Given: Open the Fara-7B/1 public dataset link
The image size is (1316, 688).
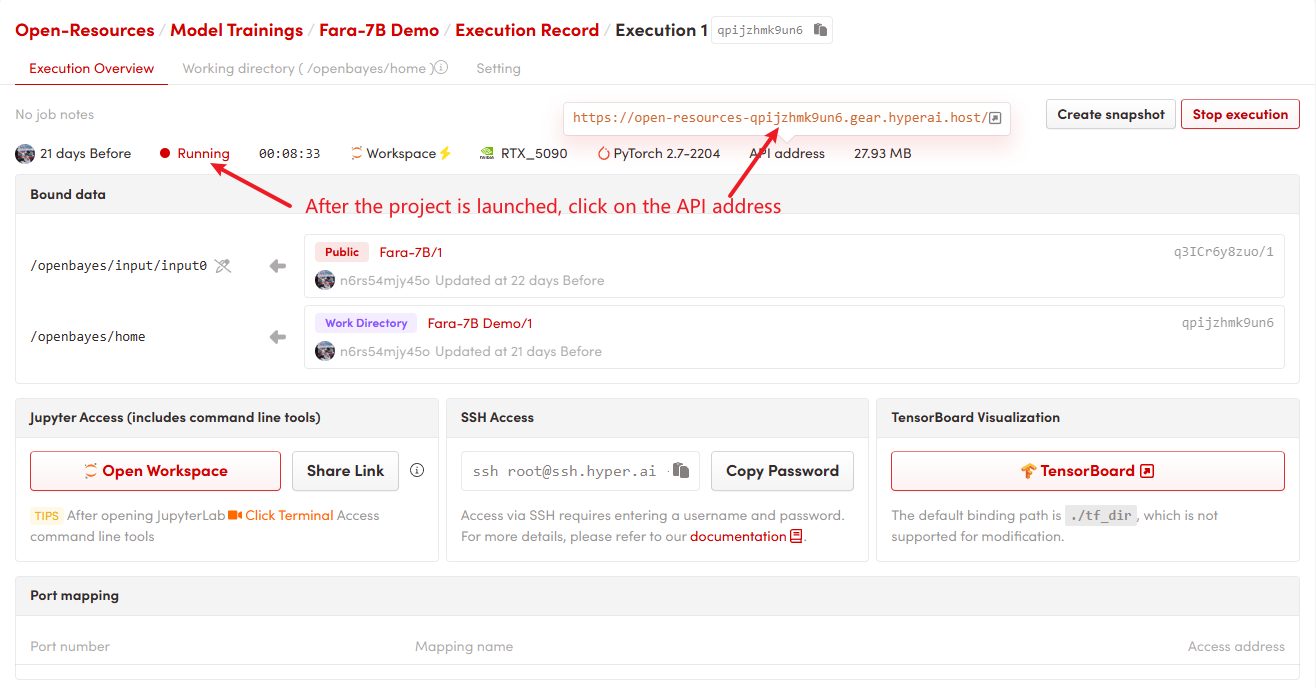Looking at the screenshot, I should (410, 252).
